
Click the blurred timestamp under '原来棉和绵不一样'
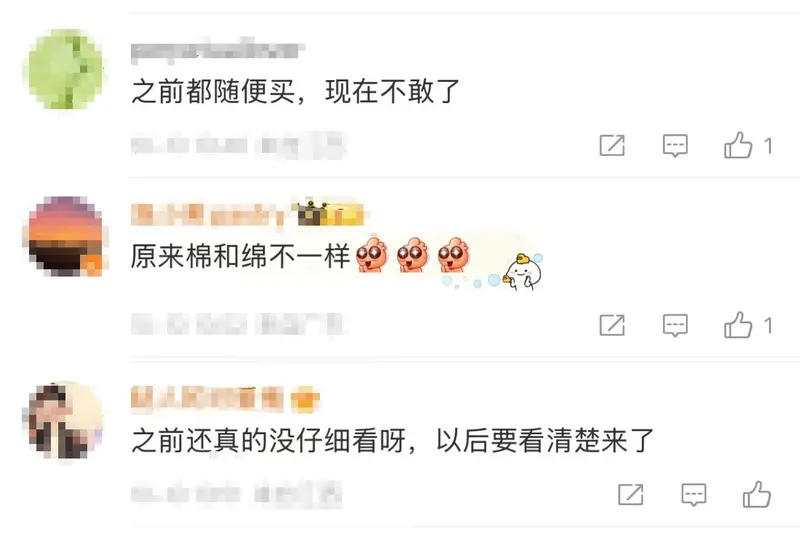pos(237,324)
